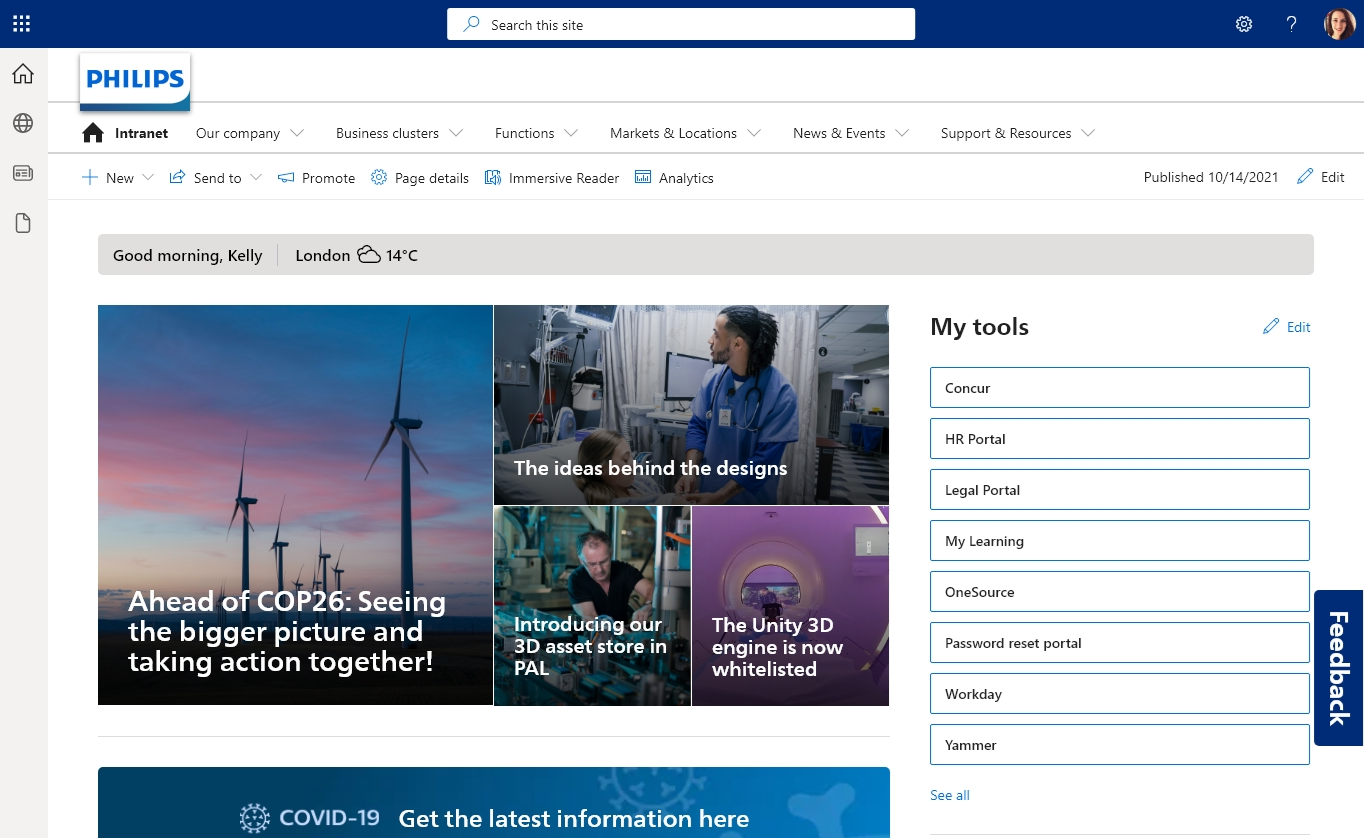The image size is (1364, 838).
Task: Open the 3D asset store in PAL article
Action: pos(592,606)
